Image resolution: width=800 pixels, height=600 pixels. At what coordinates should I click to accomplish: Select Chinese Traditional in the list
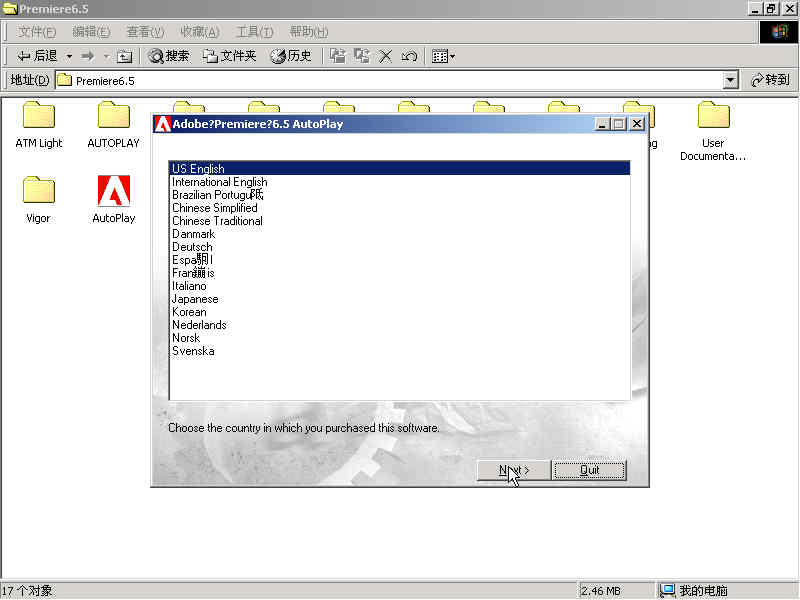(x=399, y=221)
